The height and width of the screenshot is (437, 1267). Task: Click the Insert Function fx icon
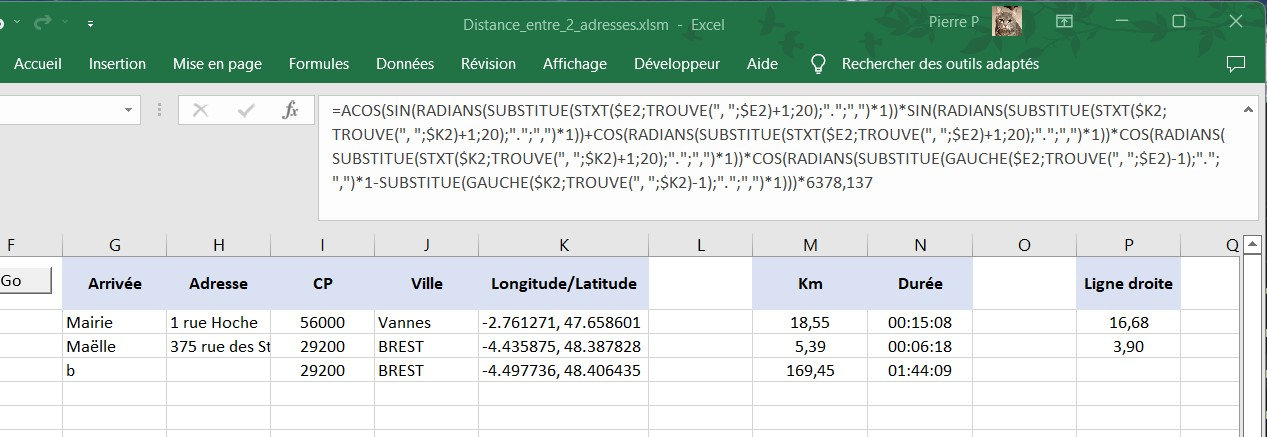(290, 110)
